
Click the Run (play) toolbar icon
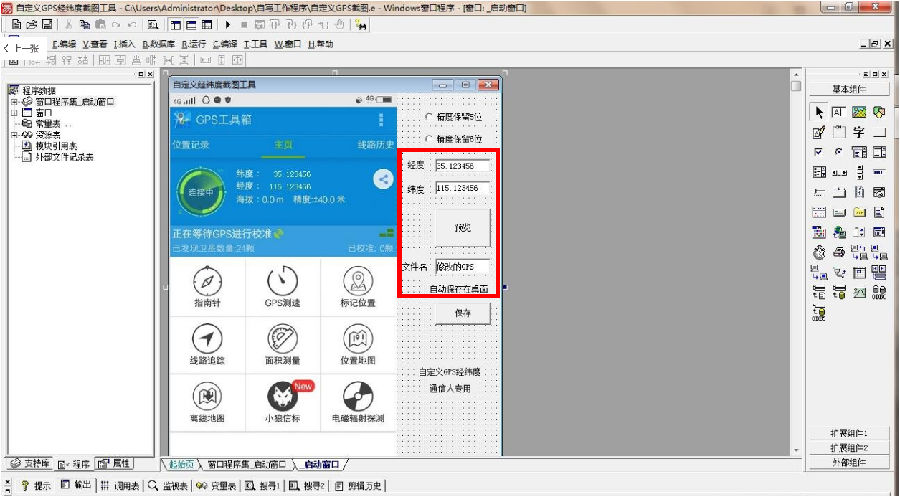pyautogui.click(x=228, y=25)
